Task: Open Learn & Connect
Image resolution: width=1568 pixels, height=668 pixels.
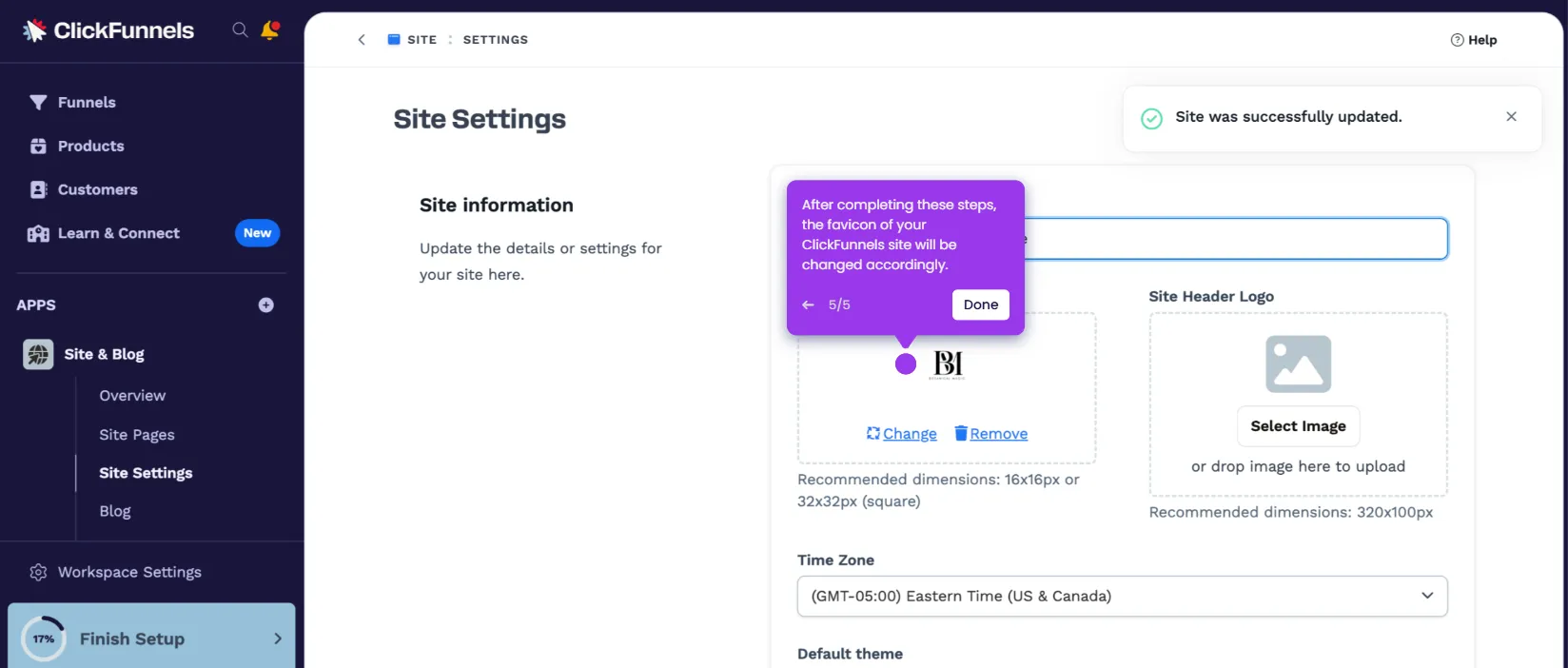Action: (x=119, y=233)
